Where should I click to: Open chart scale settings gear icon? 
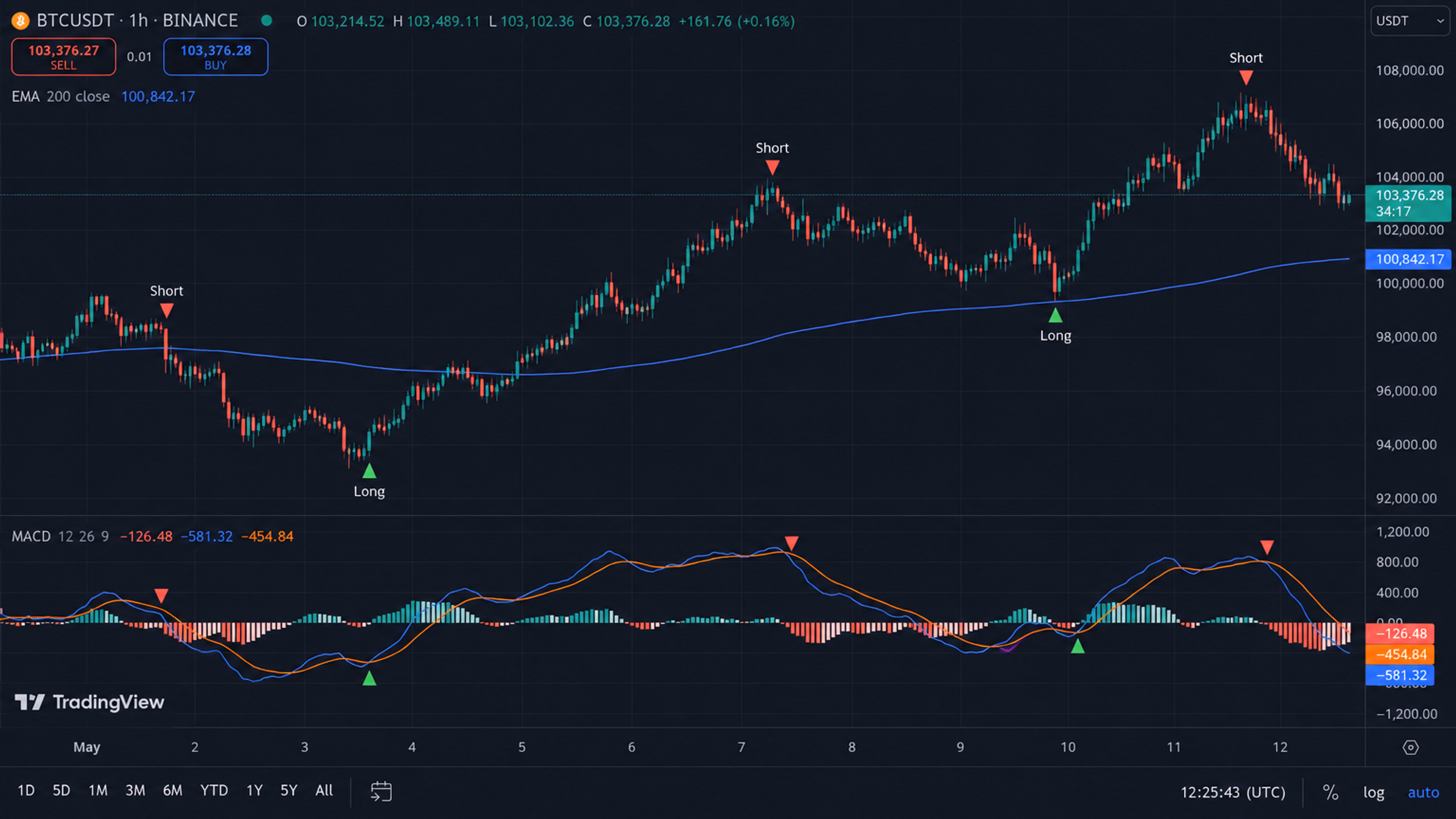(x=1410, y=747)
